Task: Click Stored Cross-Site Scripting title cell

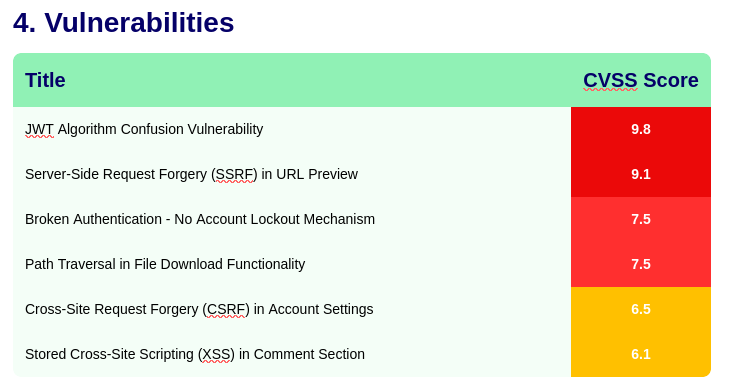Action: point(292,354)
